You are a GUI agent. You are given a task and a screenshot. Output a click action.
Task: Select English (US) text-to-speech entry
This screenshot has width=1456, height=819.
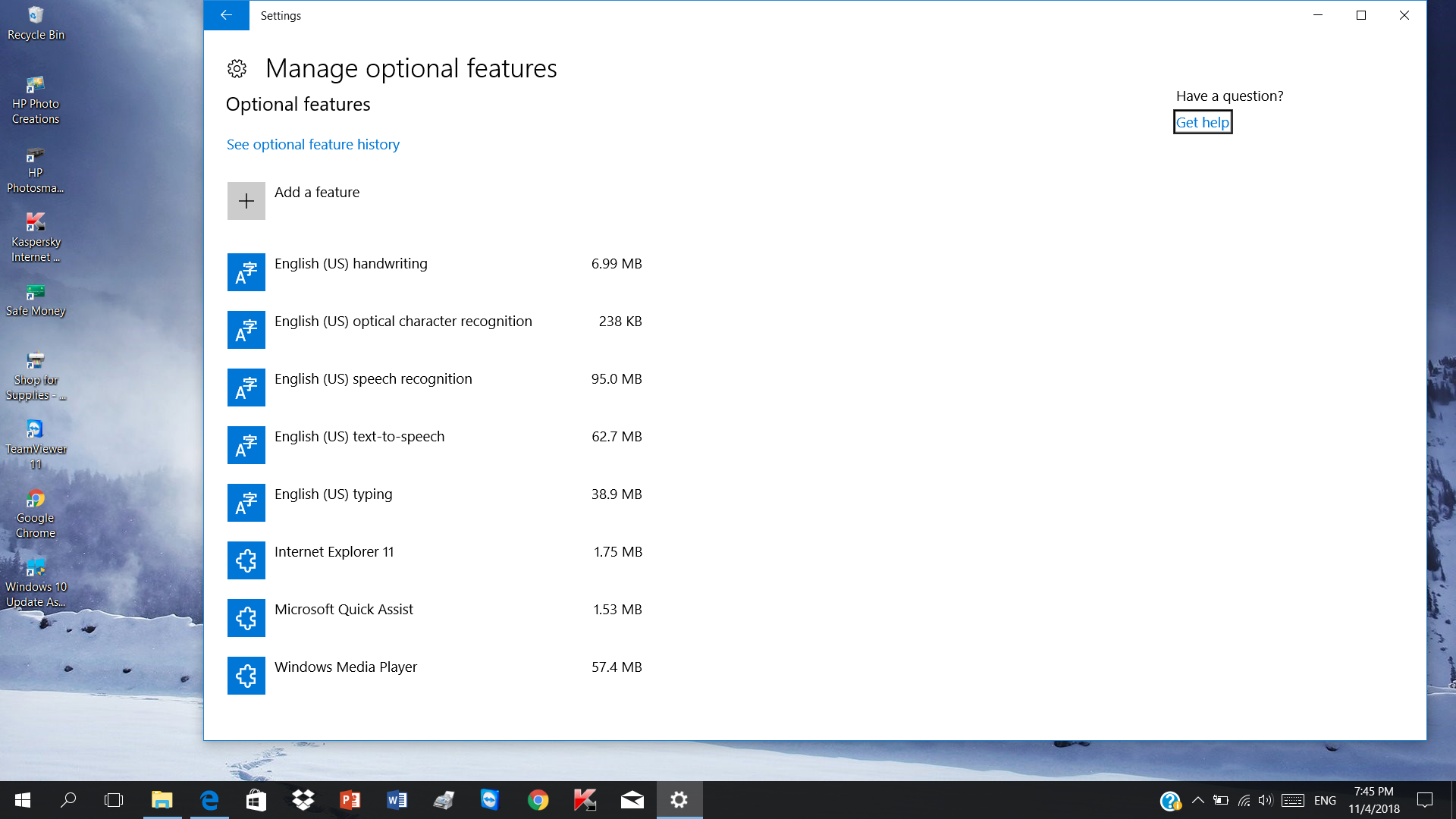click(359, 437)
